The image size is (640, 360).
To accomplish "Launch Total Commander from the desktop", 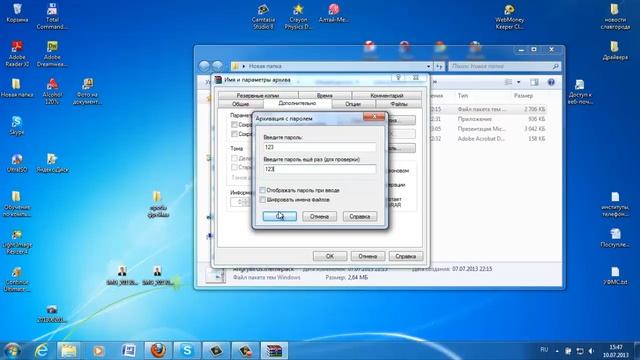I will point(52,16).
